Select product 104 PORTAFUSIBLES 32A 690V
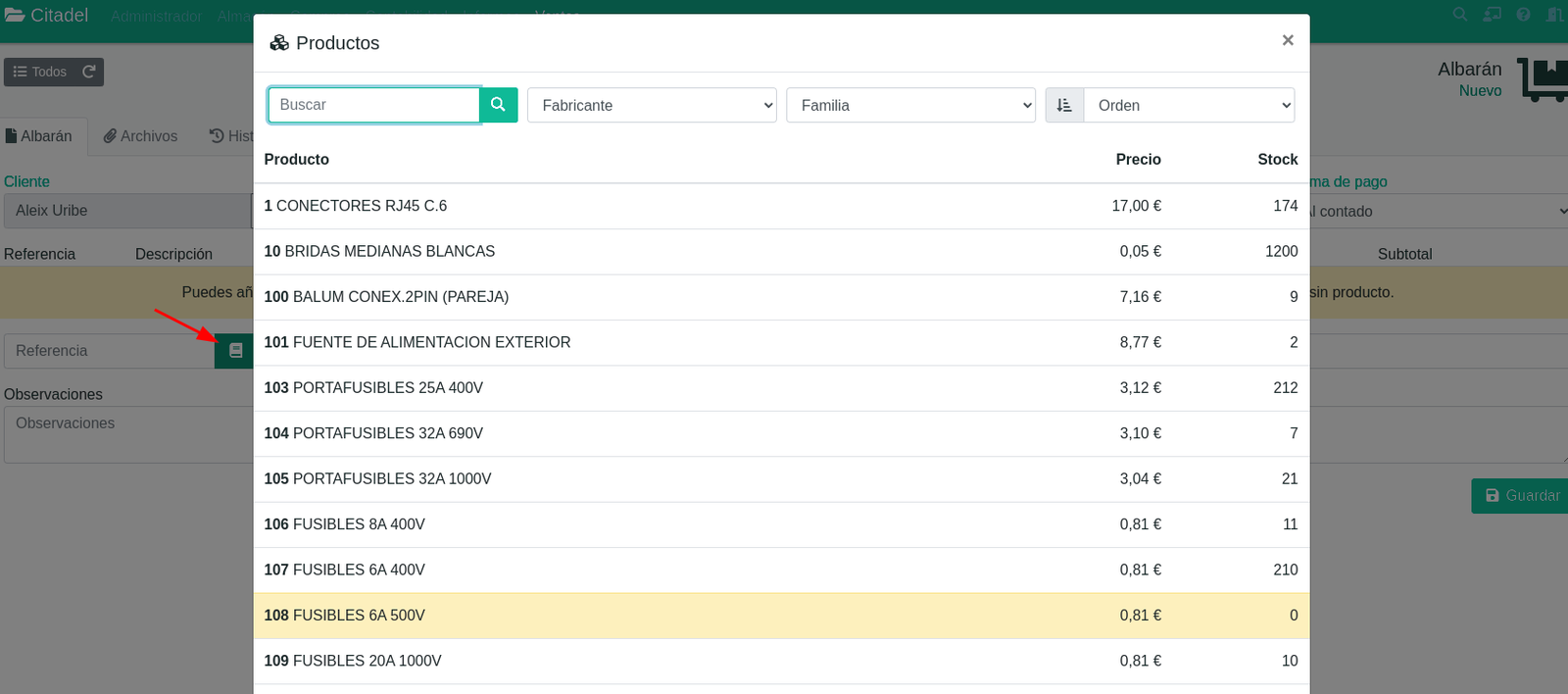The image size is (1568, 694). pyautogui.click(x=781, y=433)
